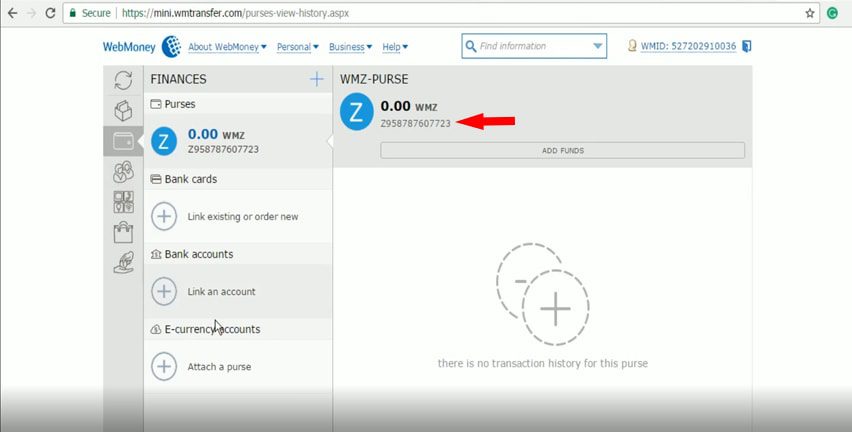This screenshot has width=852, height=432.
Task: Open the Help dropdown menu
Action: pyautogui.click(x=395, y=47)
